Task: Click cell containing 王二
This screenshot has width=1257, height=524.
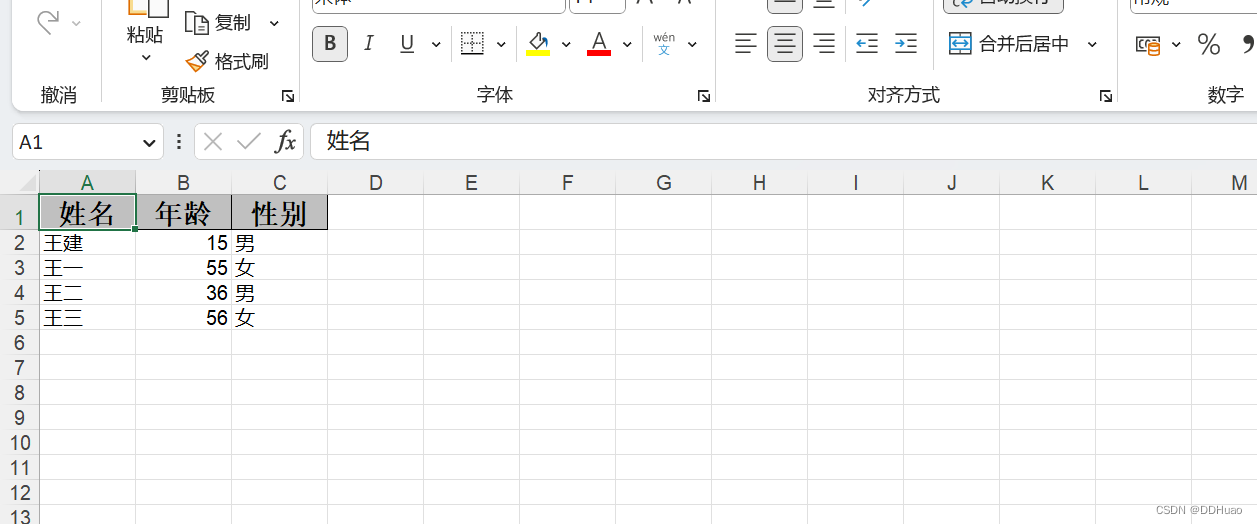Action: pos(87,293)
